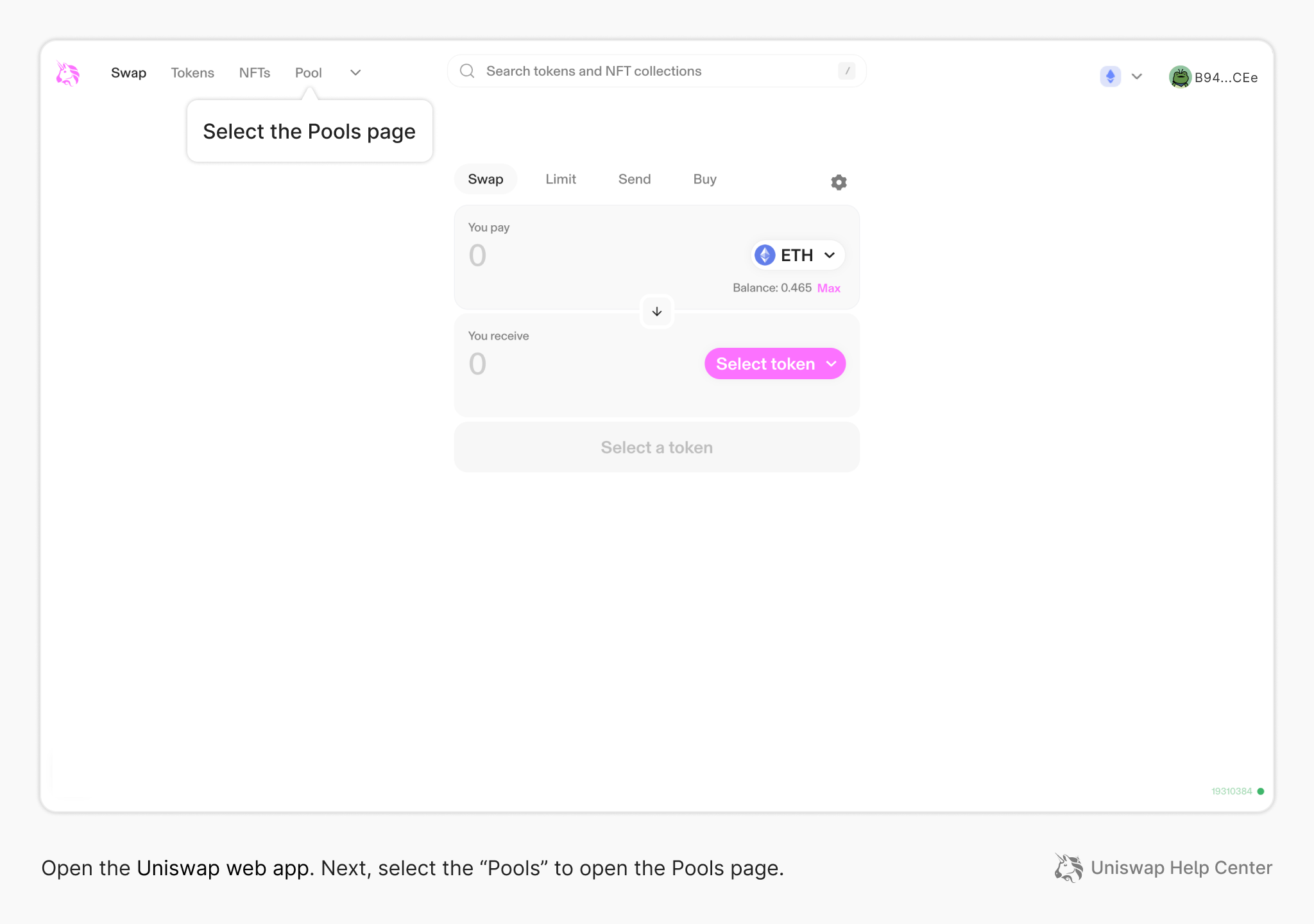Image resolution: width=1314 pixels, height=924 pixels.
Task: Click the swap direction down-arrow button
Action: click(656, 312)
